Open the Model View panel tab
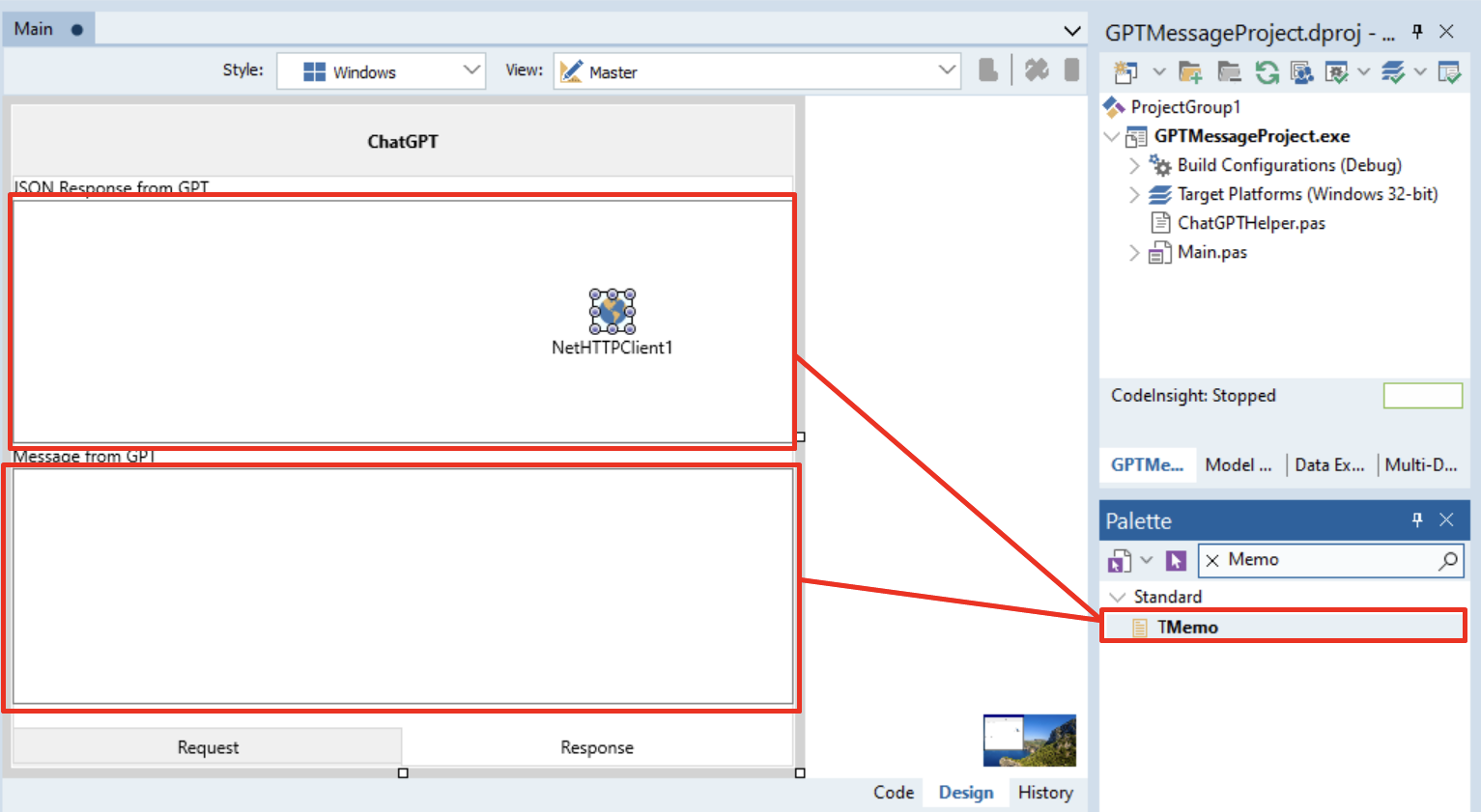This screenshot has height=812, width=1481. (1239, 464)
